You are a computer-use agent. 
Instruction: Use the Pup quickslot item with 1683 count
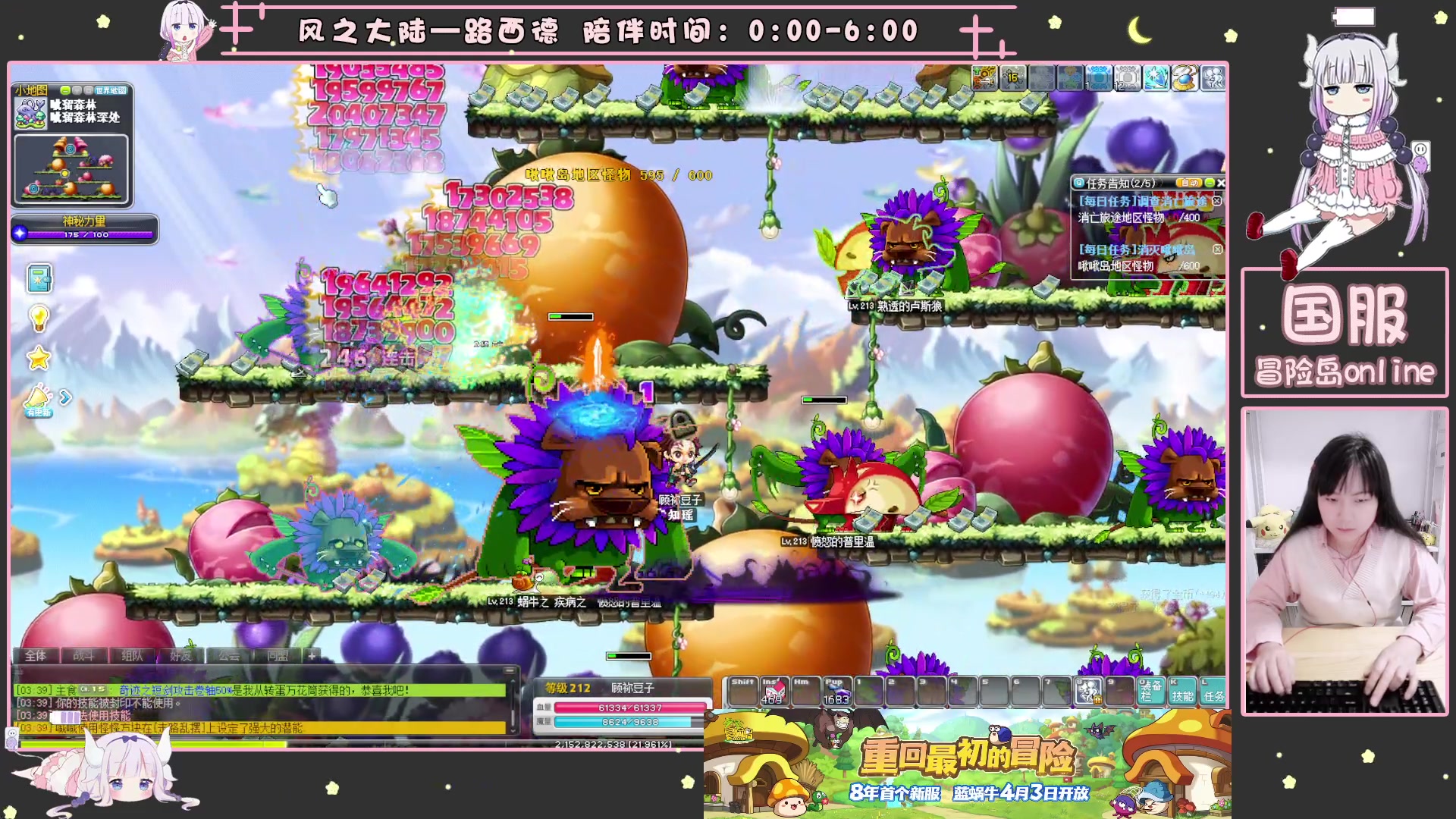[x=836, y=691]
